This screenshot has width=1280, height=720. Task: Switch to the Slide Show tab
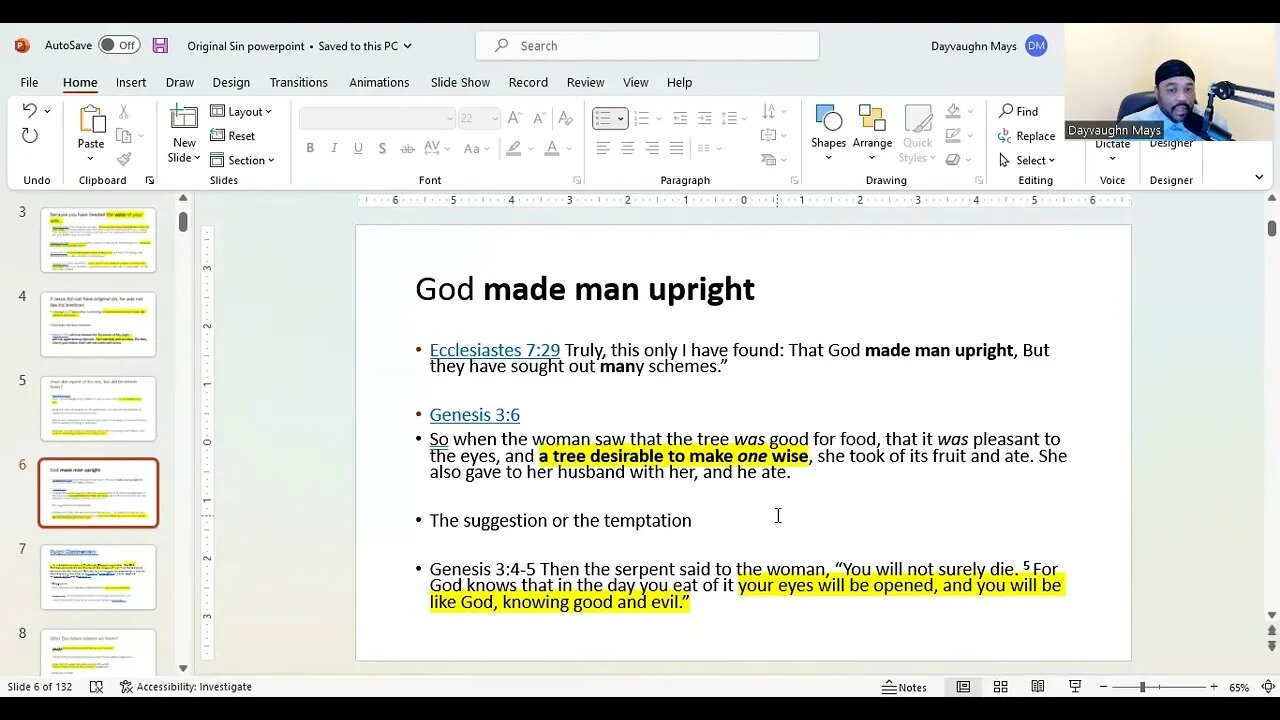[460, 82]
